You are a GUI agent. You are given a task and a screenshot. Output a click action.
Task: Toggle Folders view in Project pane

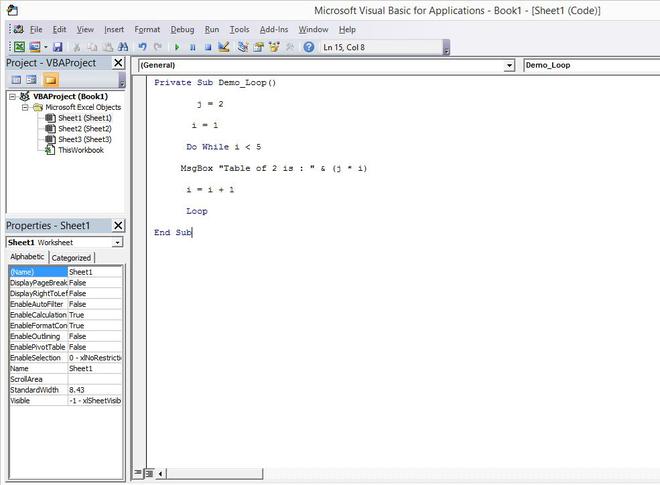pos(51,80)
